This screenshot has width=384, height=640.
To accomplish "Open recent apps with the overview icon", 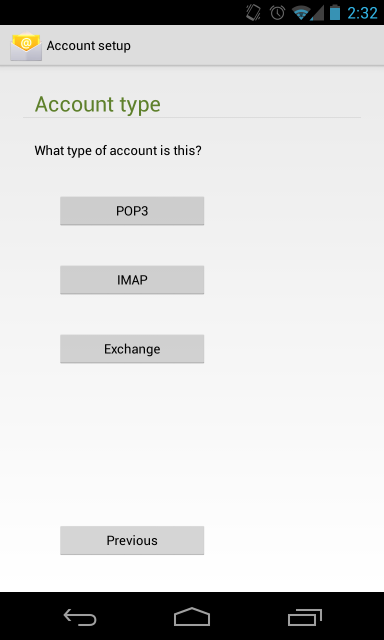I will (x=304, y=617).
